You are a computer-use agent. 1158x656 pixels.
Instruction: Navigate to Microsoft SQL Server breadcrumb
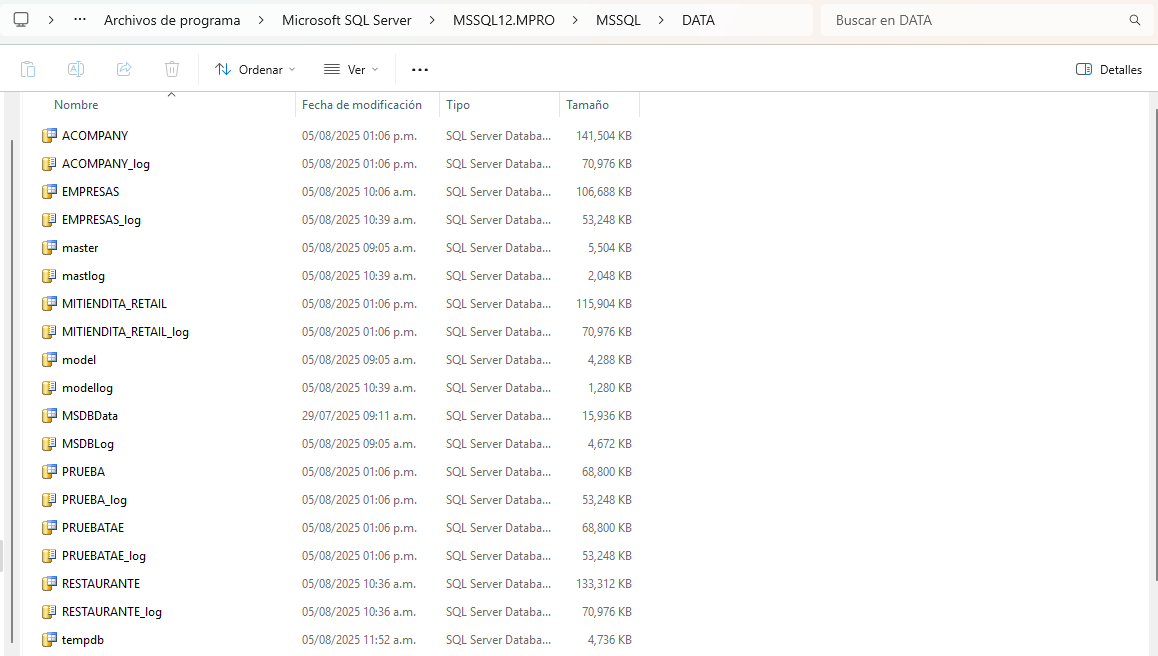click(x=346, y=20)
